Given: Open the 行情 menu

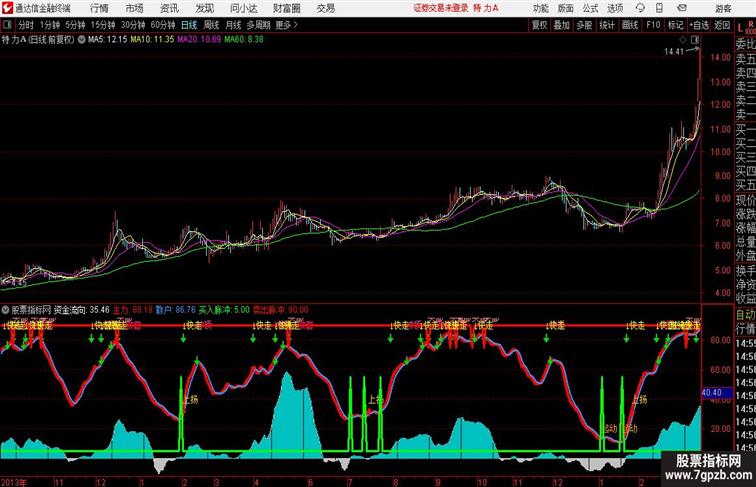Looking at the screenshot, I should [99, 8].
